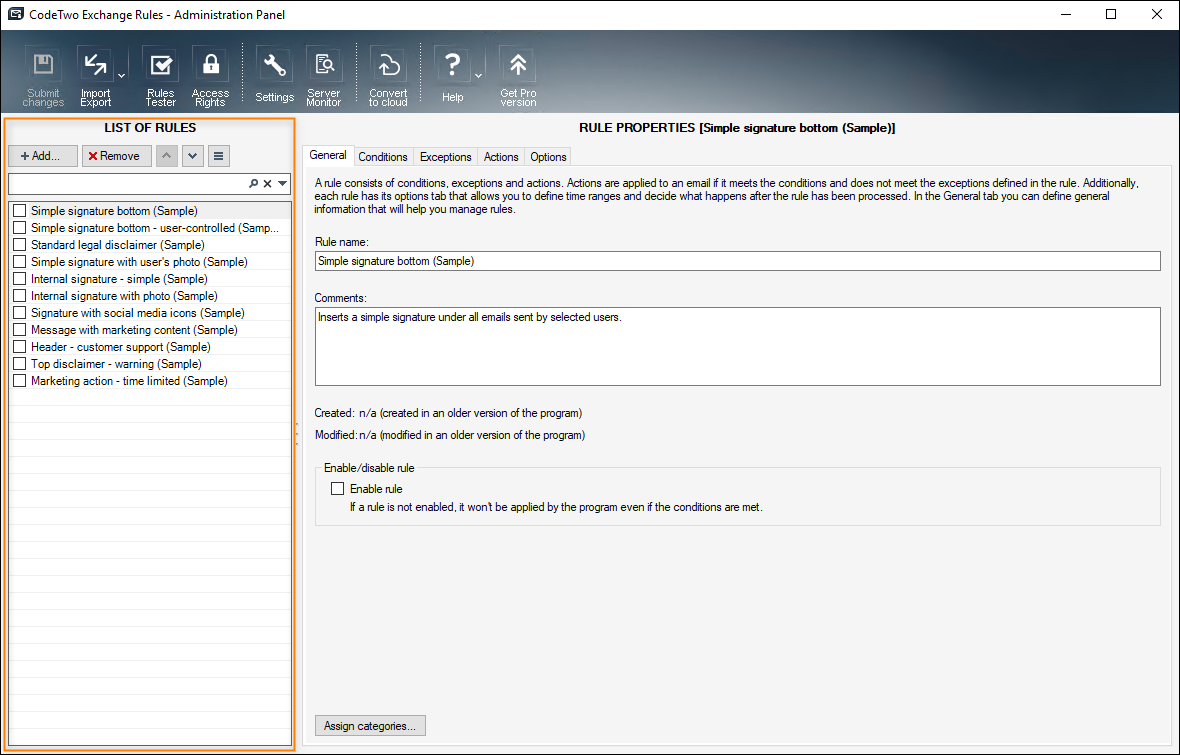Check Marketing action - time limited checkbox
Viewport: 1180px width, 755px height.
tap(20, 381)
